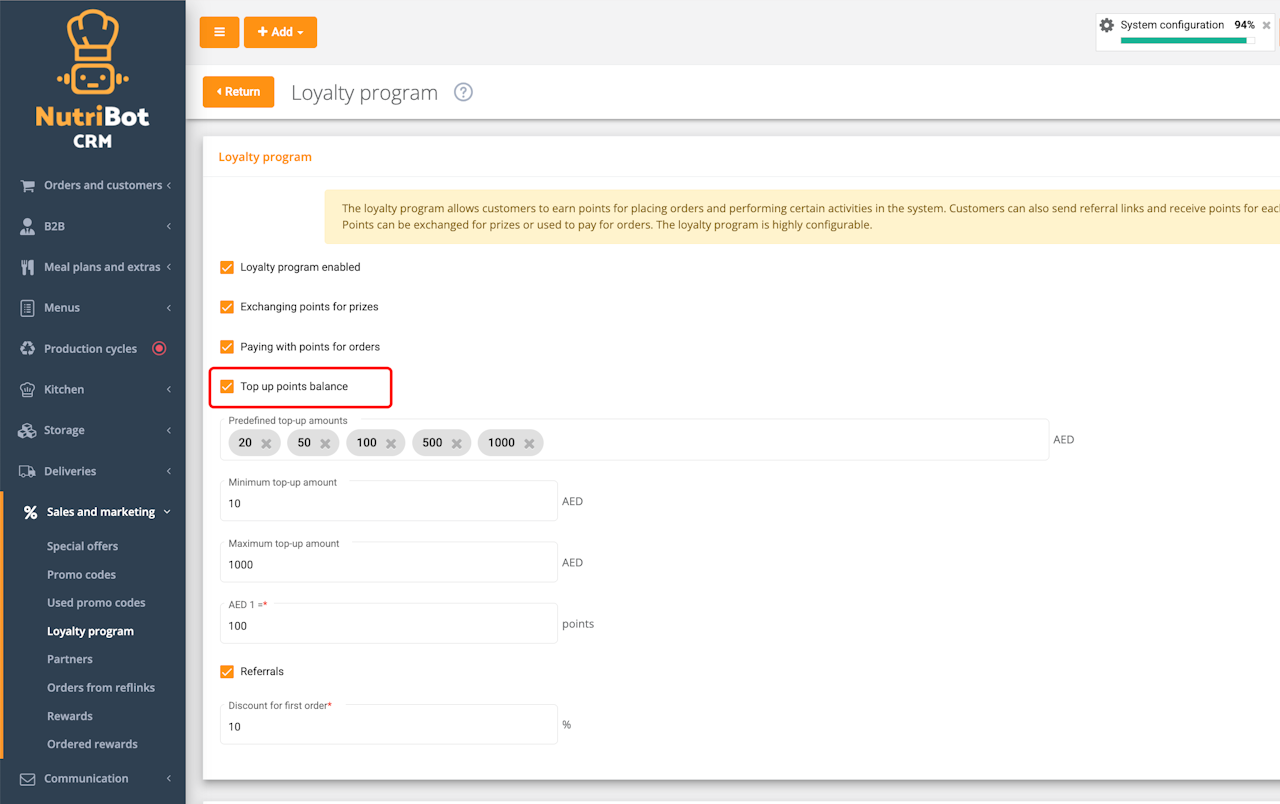Remove the 1000 top-up amount chip
Screen dimensions: 1280x804
pyautogui.click(x=529, y=443)
